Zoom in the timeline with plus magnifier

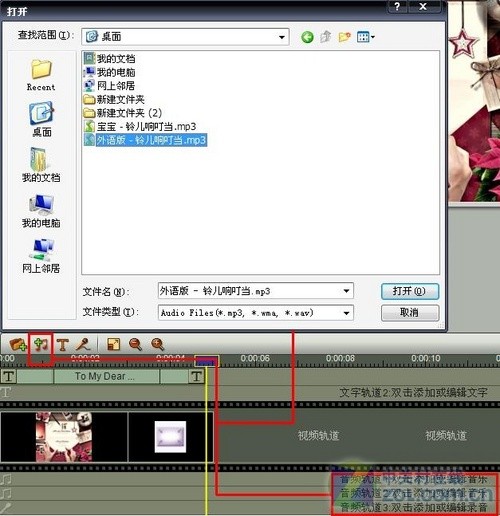[x=157, y=344]
